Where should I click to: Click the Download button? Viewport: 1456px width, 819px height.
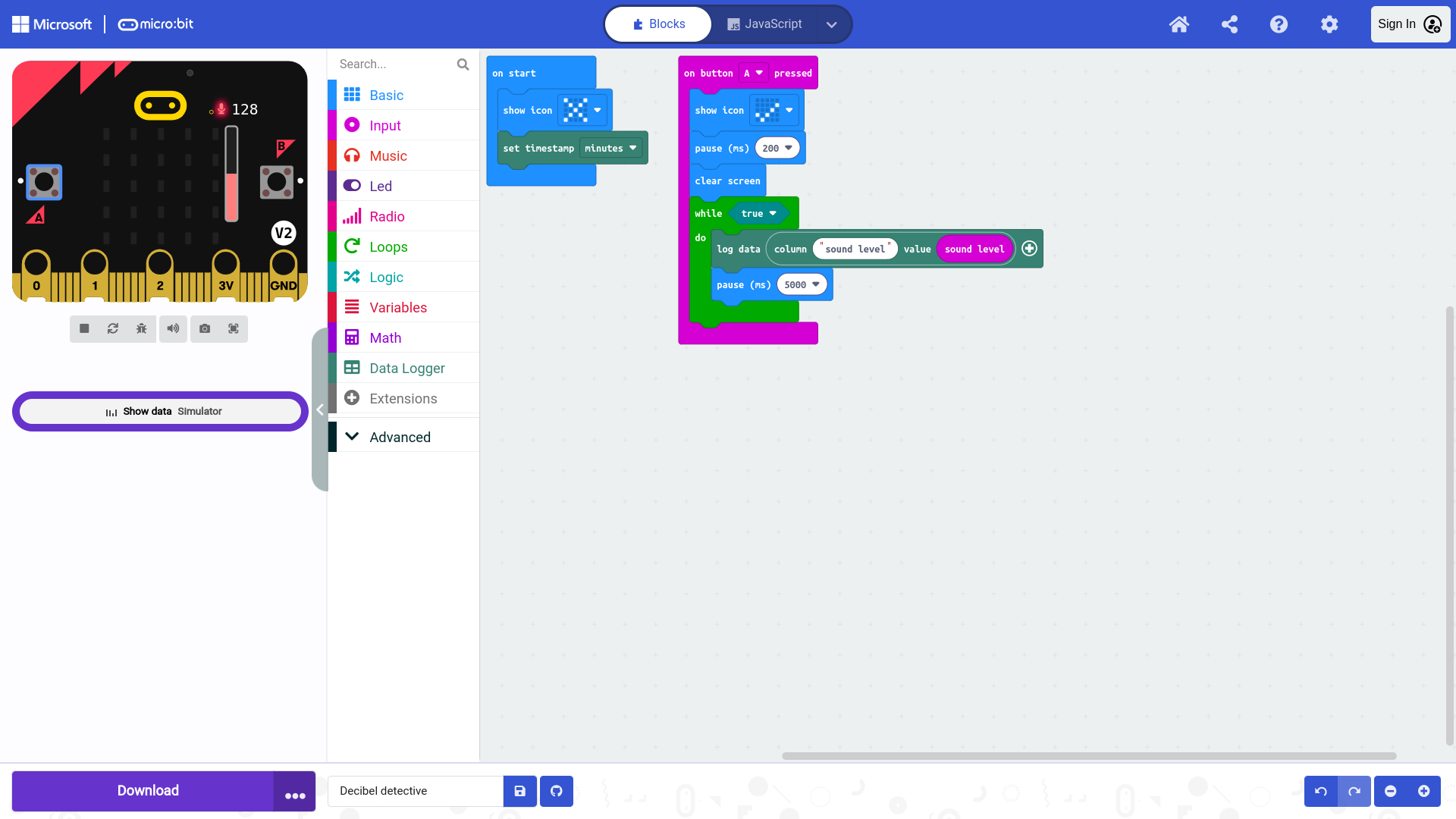(x=148, y=791)
